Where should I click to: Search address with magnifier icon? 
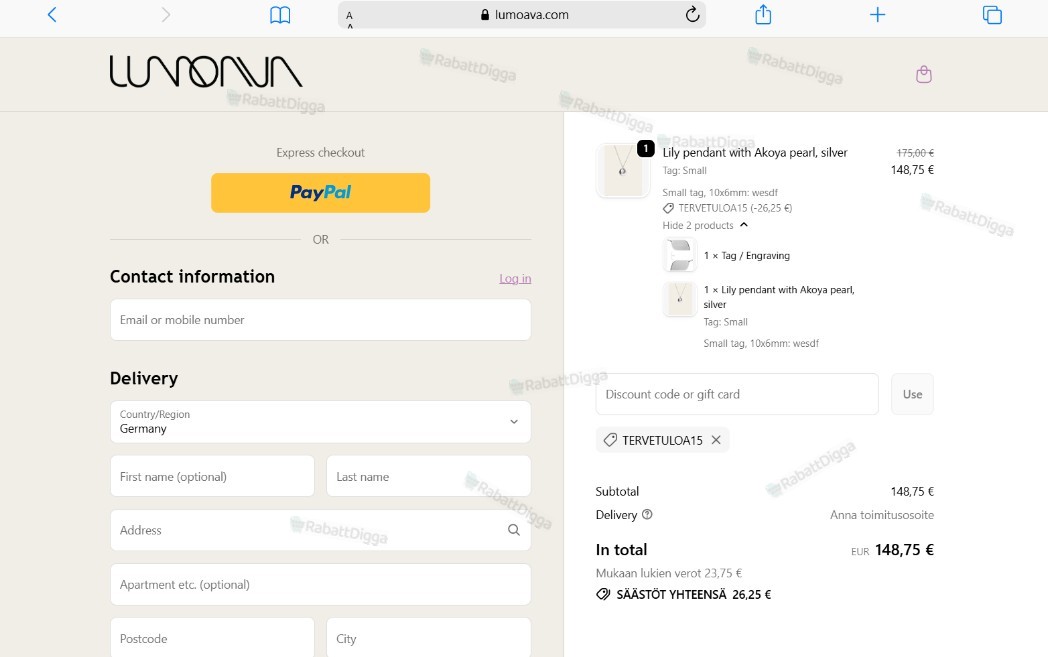(x=513, y=530)
